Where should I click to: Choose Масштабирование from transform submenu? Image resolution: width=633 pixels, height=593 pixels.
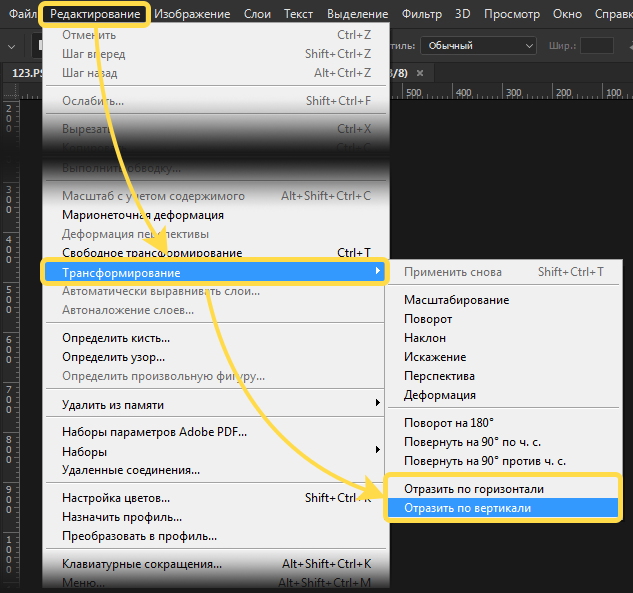[456, 299]
